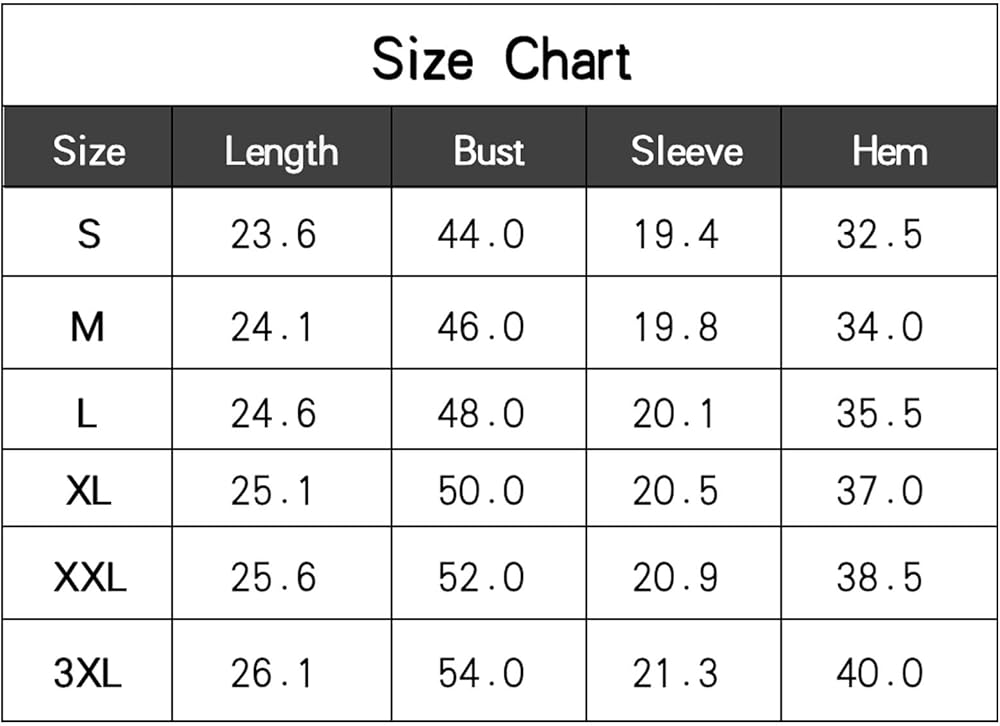
Task: Select the M size row label
Action: pyautogui.click(x=88, y=326)
